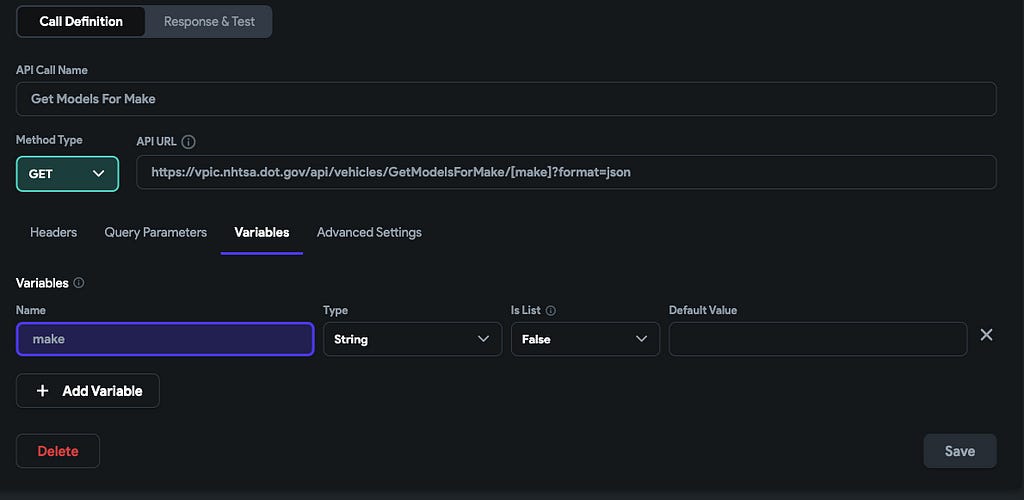
Task: Remove the make variable with X icon
Action: [986, 335]
